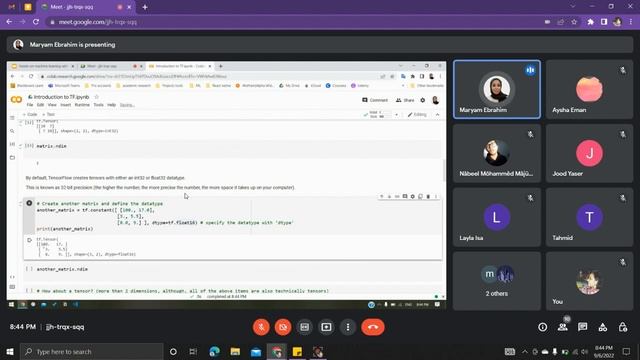The height and width of the screenshot is (360, 640).
Task: Open the '2 others' participant tile
Action: [x=497, y=281]
